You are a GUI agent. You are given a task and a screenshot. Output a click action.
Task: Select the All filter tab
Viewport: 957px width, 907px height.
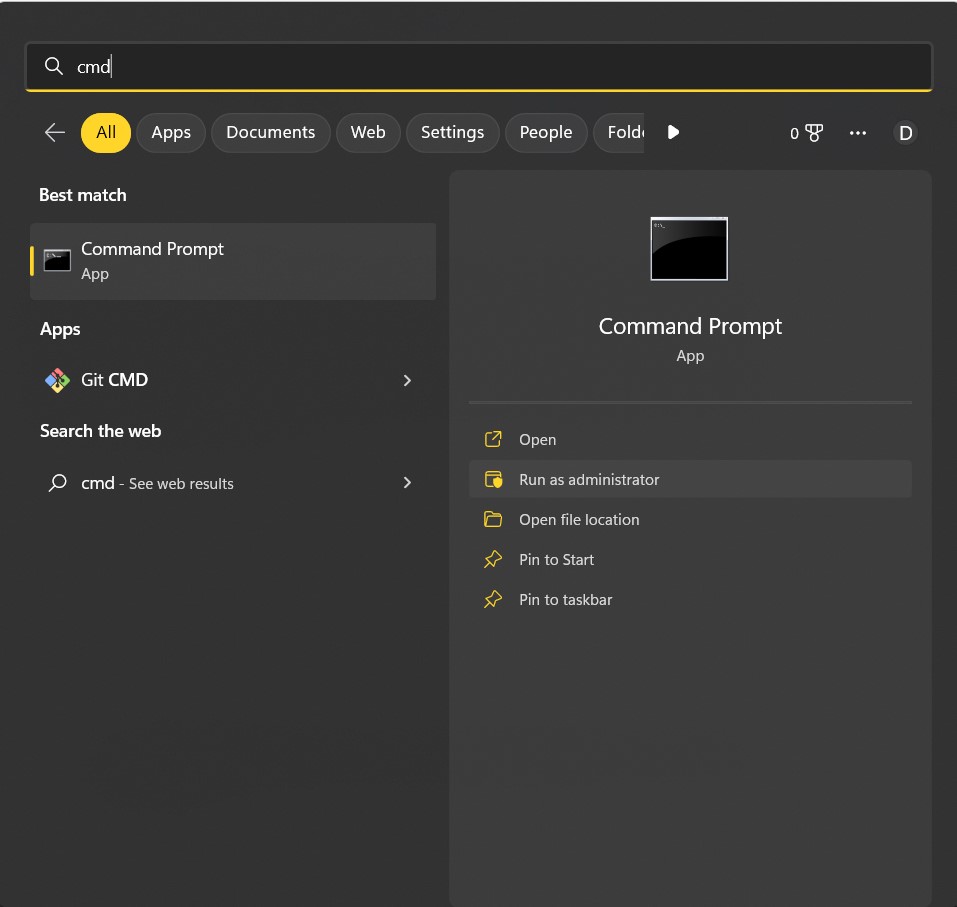coord(106,132)
